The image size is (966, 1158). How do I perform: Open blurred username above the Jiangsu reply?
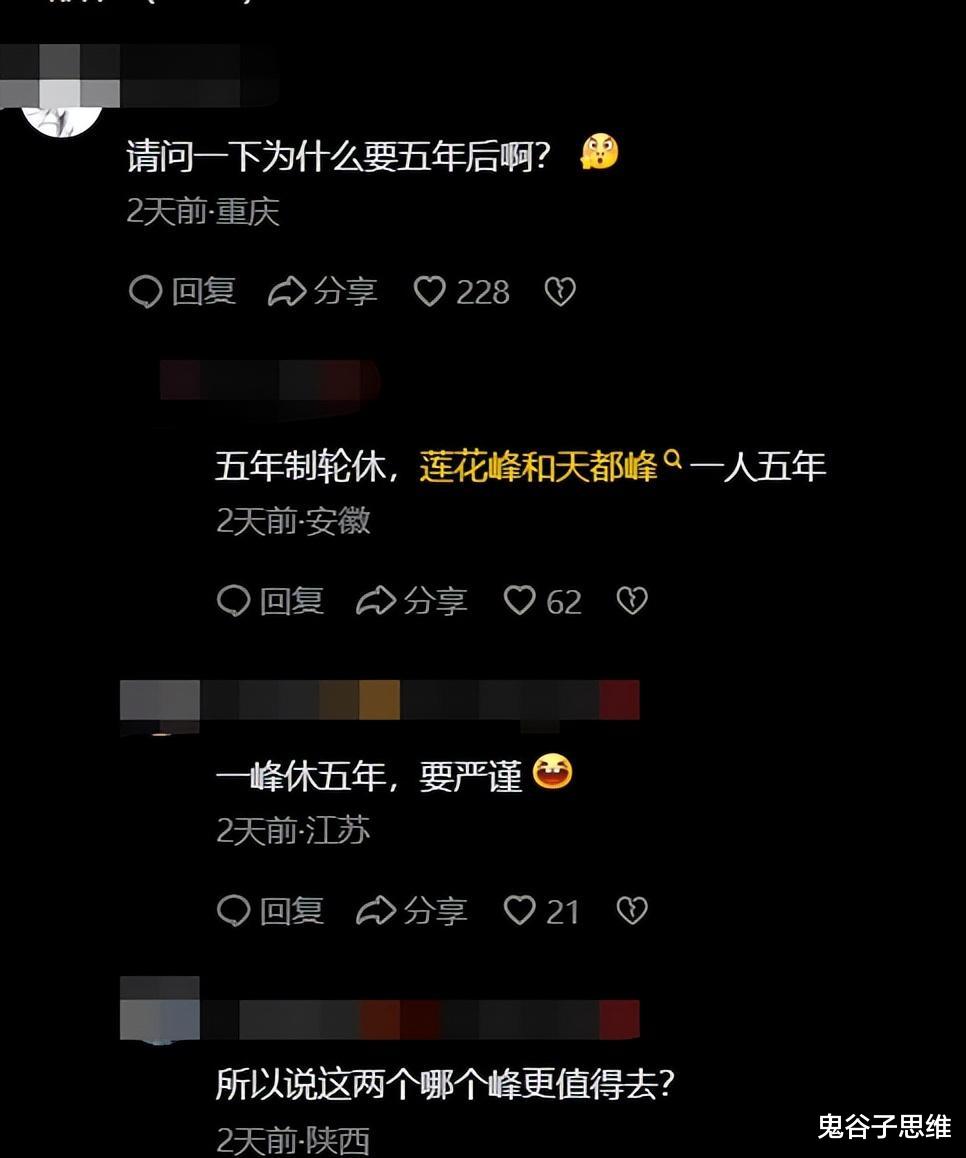point(380,700)
